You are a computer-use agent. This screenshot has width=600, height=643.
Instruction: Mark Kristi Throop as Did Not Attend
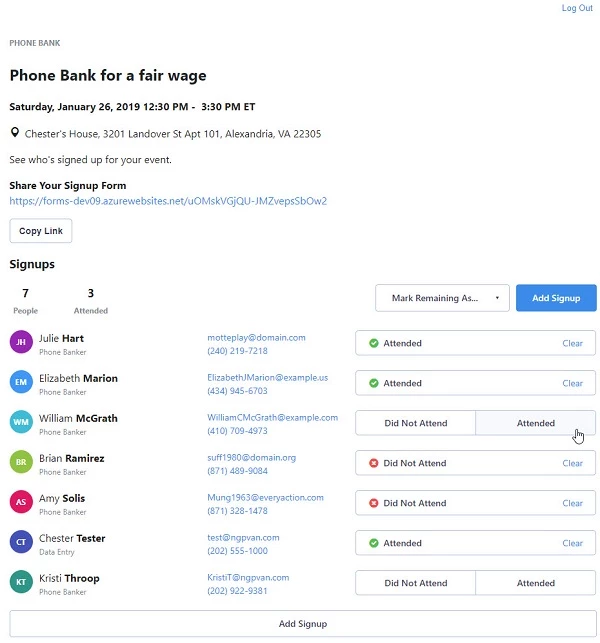(415, 583)
